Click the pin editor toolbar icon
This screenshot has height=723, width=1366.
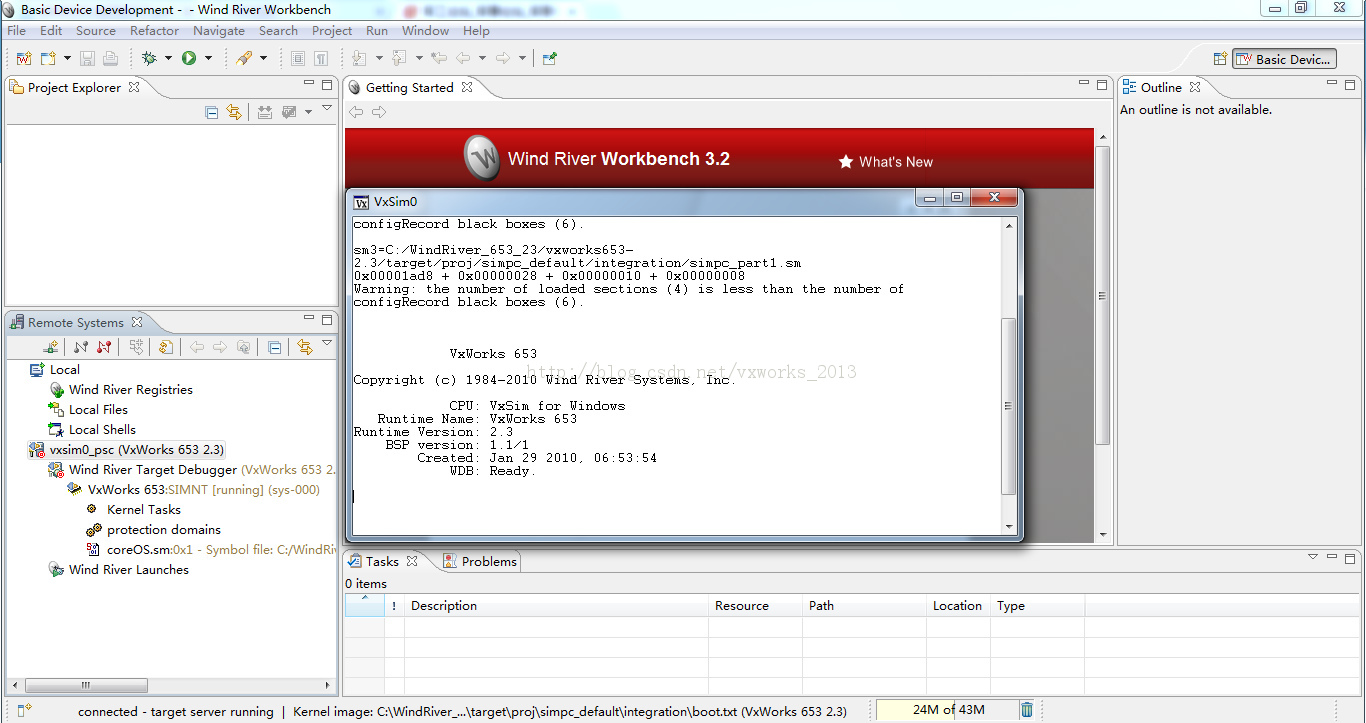click(x=549, y=58)
